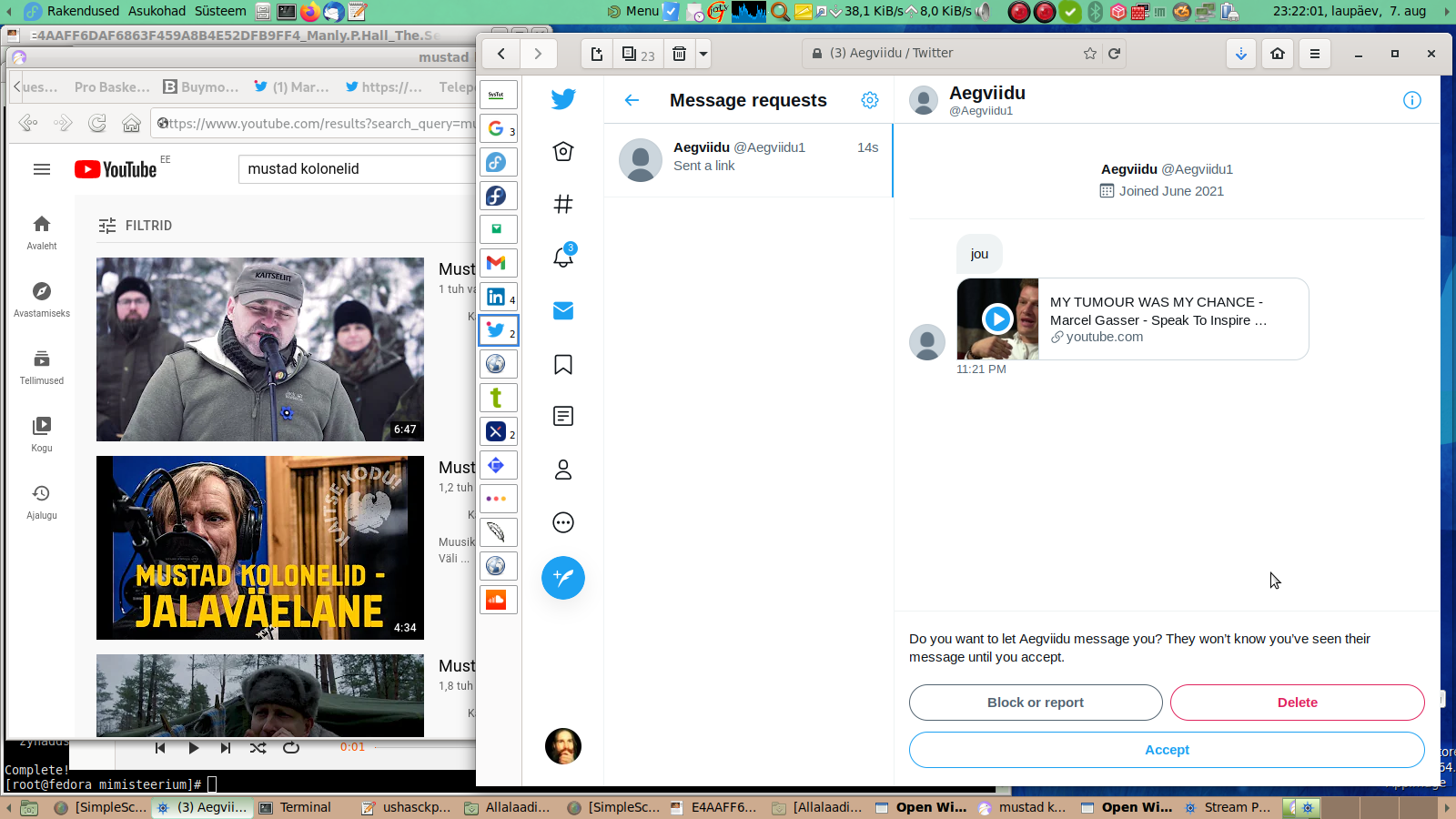Toggle repeat in the media player
This screenshot has width=1456, height=819.
coord(291,748)
